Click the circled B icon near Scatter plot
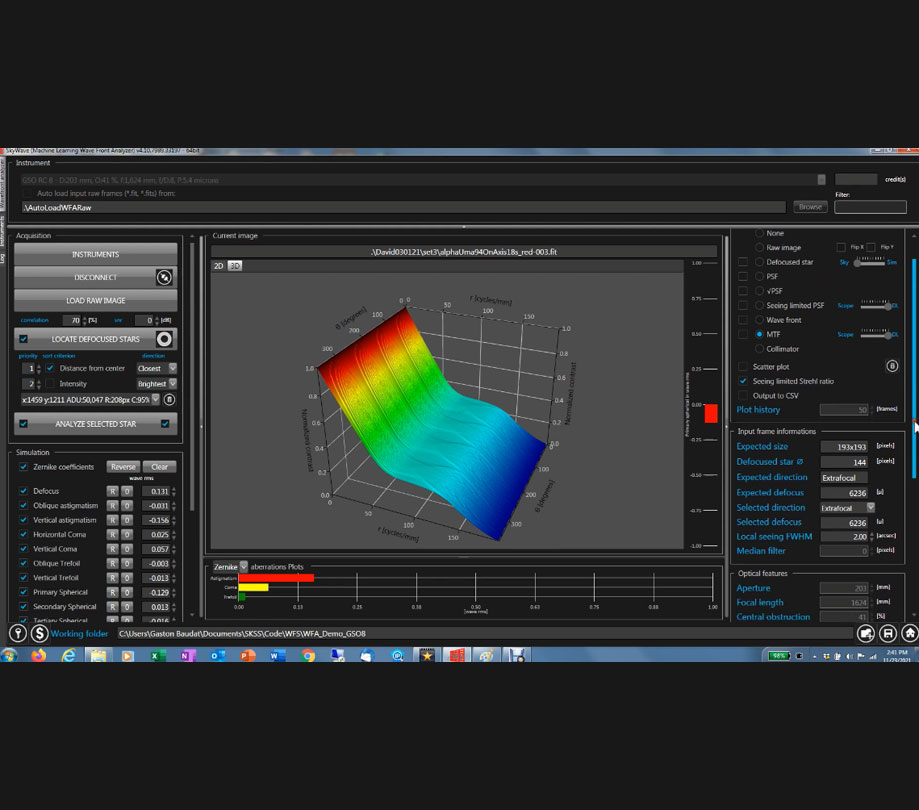 pos(892,366)
